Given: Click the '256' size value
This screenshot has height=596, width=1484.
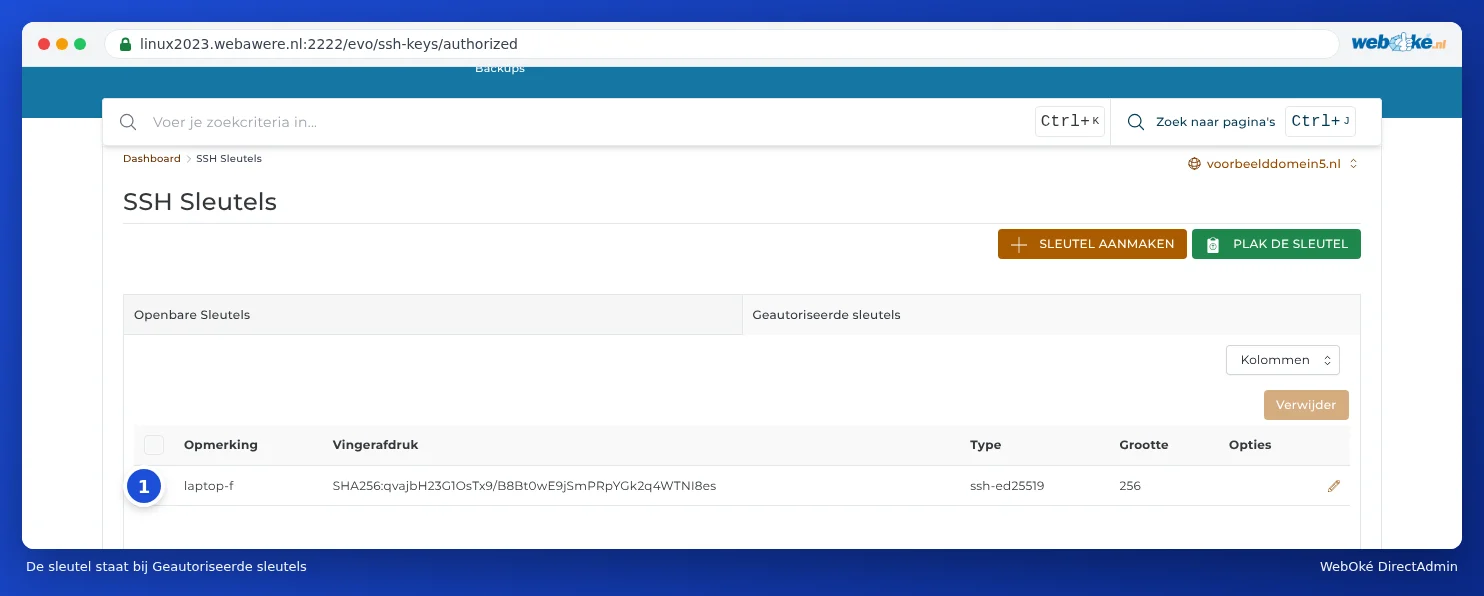Looking at the screenshot, I should [1130, 486].
